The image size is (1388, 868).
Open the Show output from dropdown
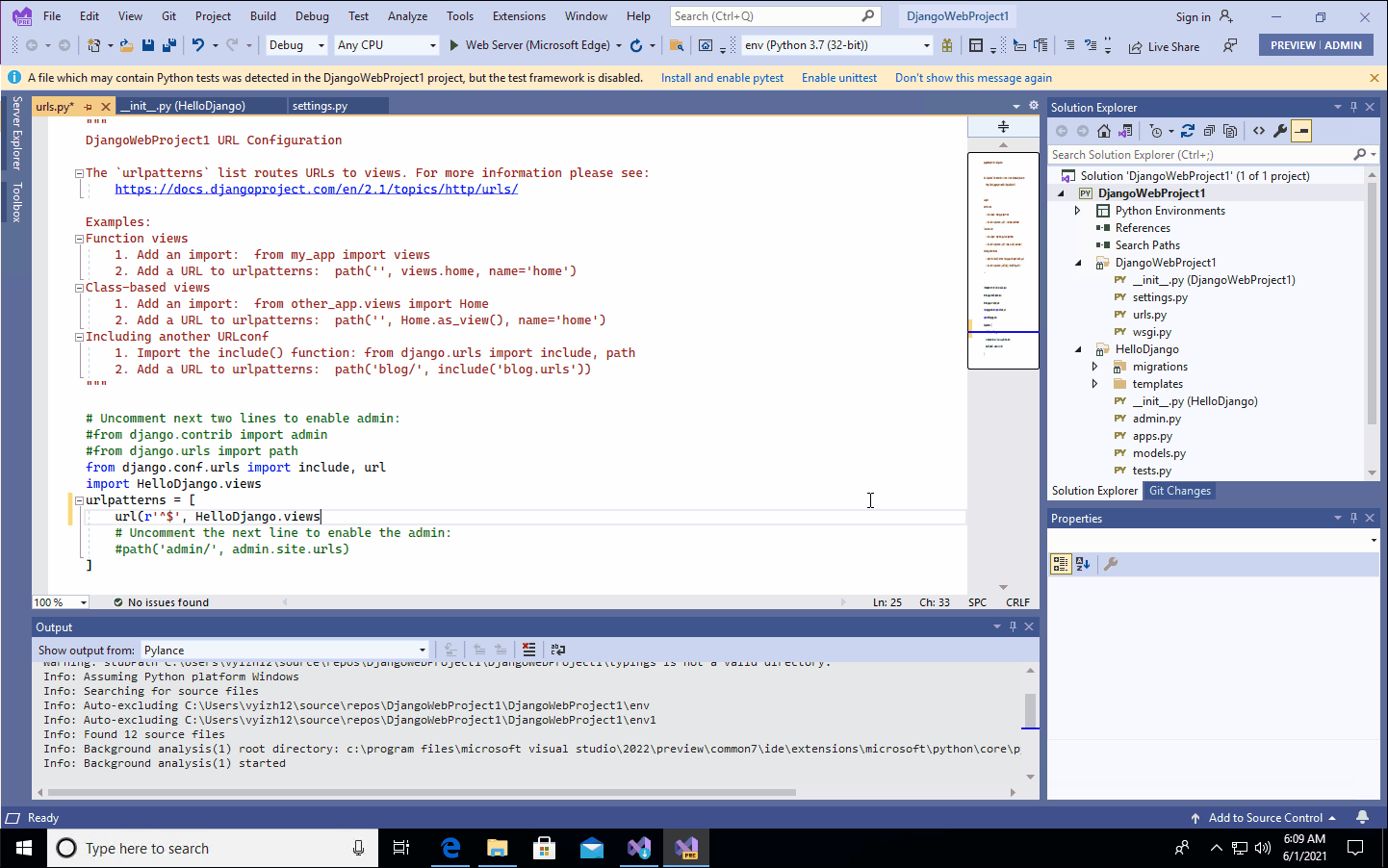[421, 650]
